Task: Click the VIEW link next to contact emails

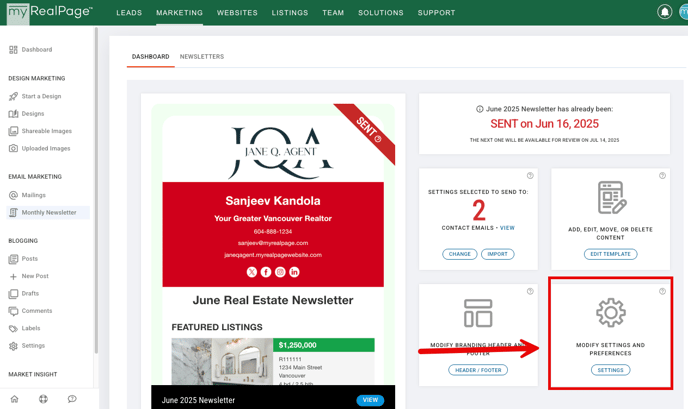Action: (x=507, y=228)
